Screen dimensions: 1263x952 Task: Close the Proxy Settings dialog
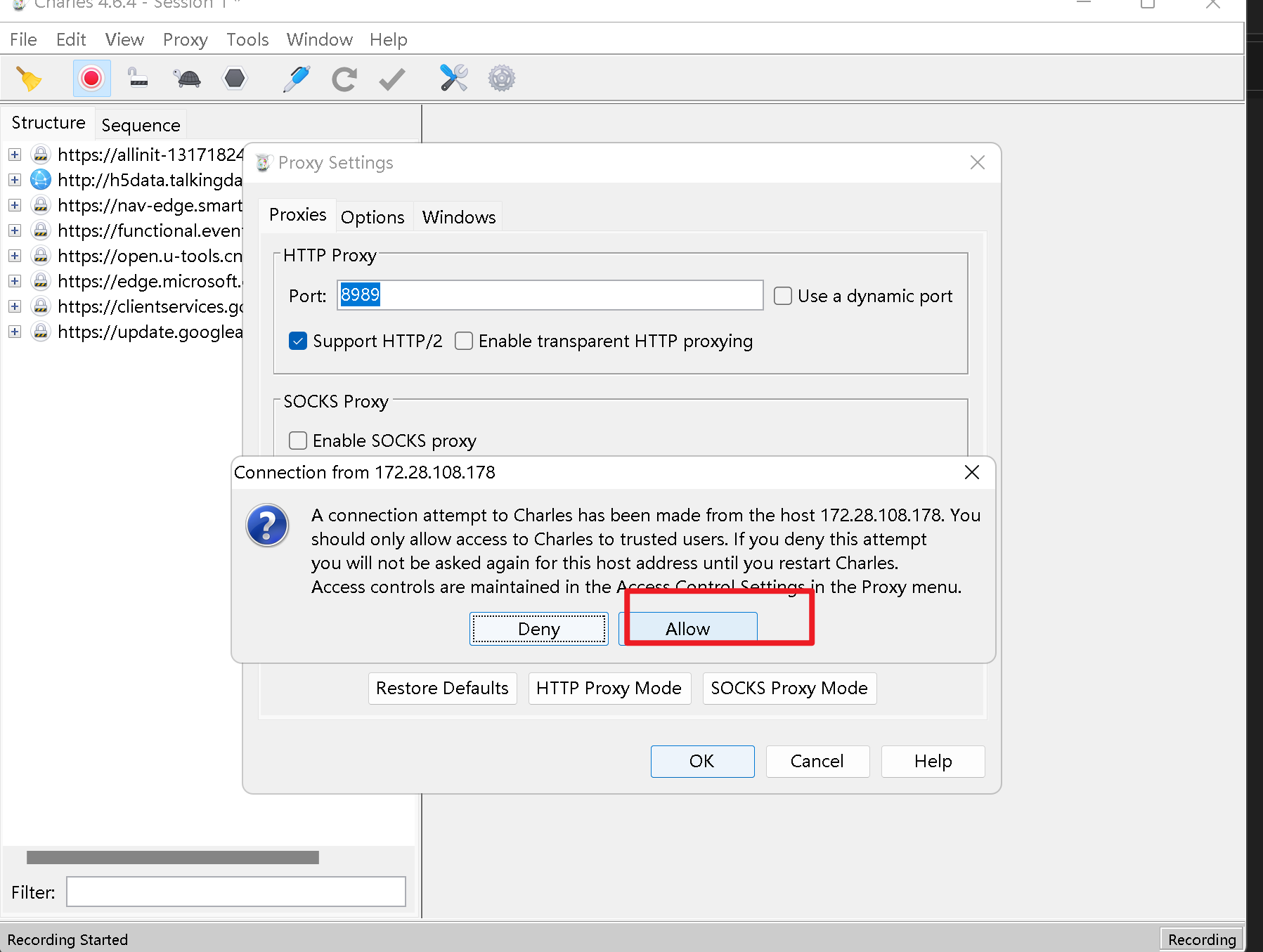(x=978, y=162)
